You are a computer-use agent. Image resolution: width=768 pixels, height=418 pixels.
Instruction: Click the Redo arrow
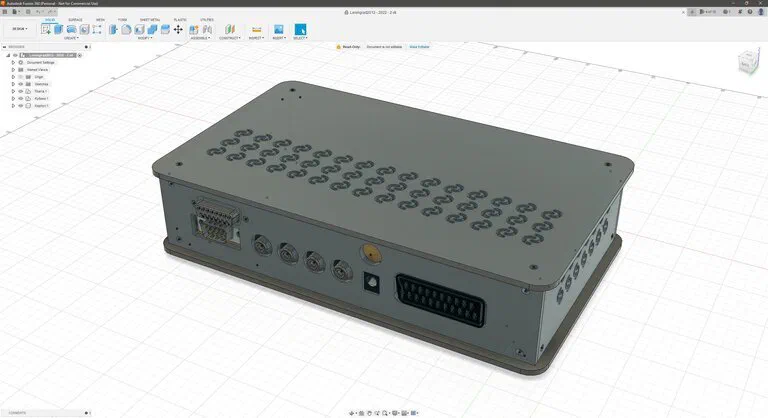[x=50, y=12]
